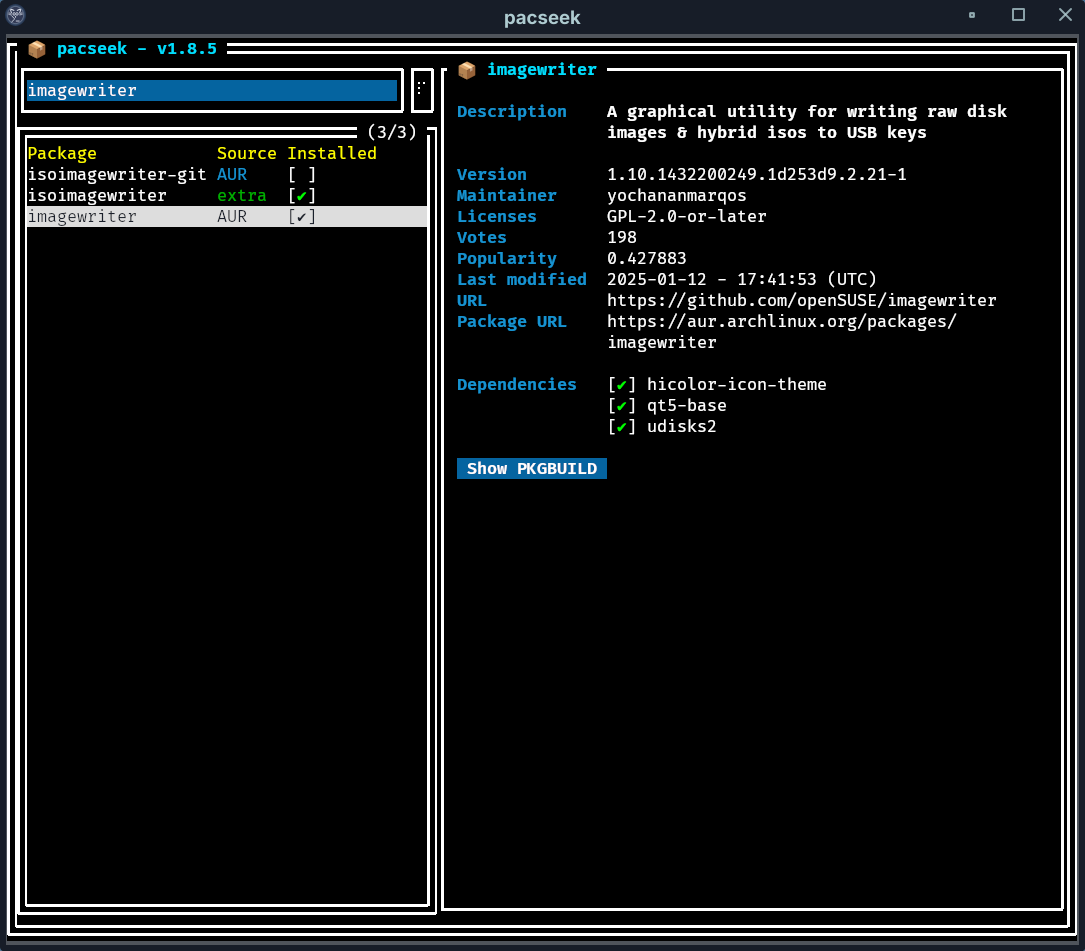This screenshot has width=1085, height=951.
Task: Select the highlighted imagewriter package row
Action: [227, 217]
